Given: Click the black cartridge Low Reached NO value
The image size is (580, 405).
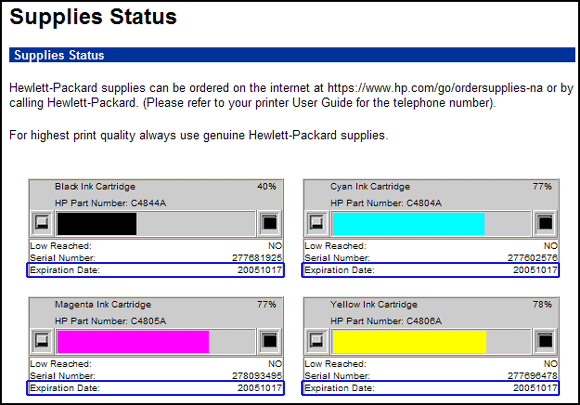Looking at the screenshot, I should [x=275, y=246].
